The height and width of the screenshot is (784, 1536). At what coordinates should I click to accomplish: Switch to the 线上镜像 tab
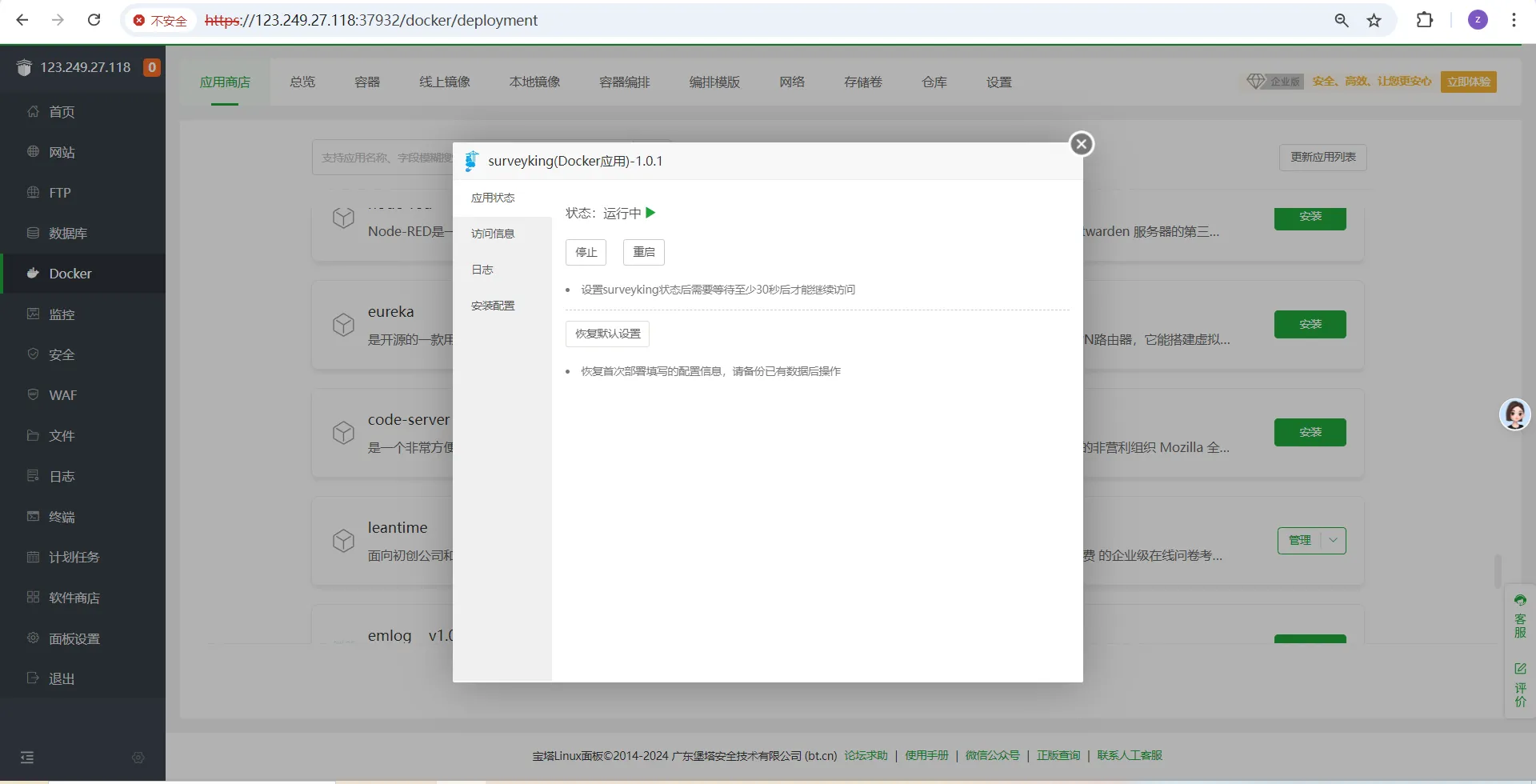point(445,82)
